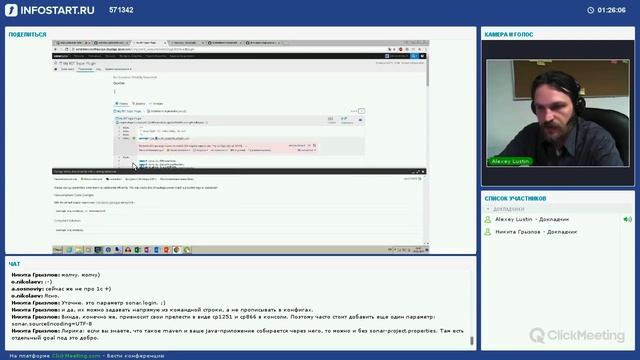The image size is (640, 360).
Task: Click the INFOSTART.RU logo
Action: [50, 10]
